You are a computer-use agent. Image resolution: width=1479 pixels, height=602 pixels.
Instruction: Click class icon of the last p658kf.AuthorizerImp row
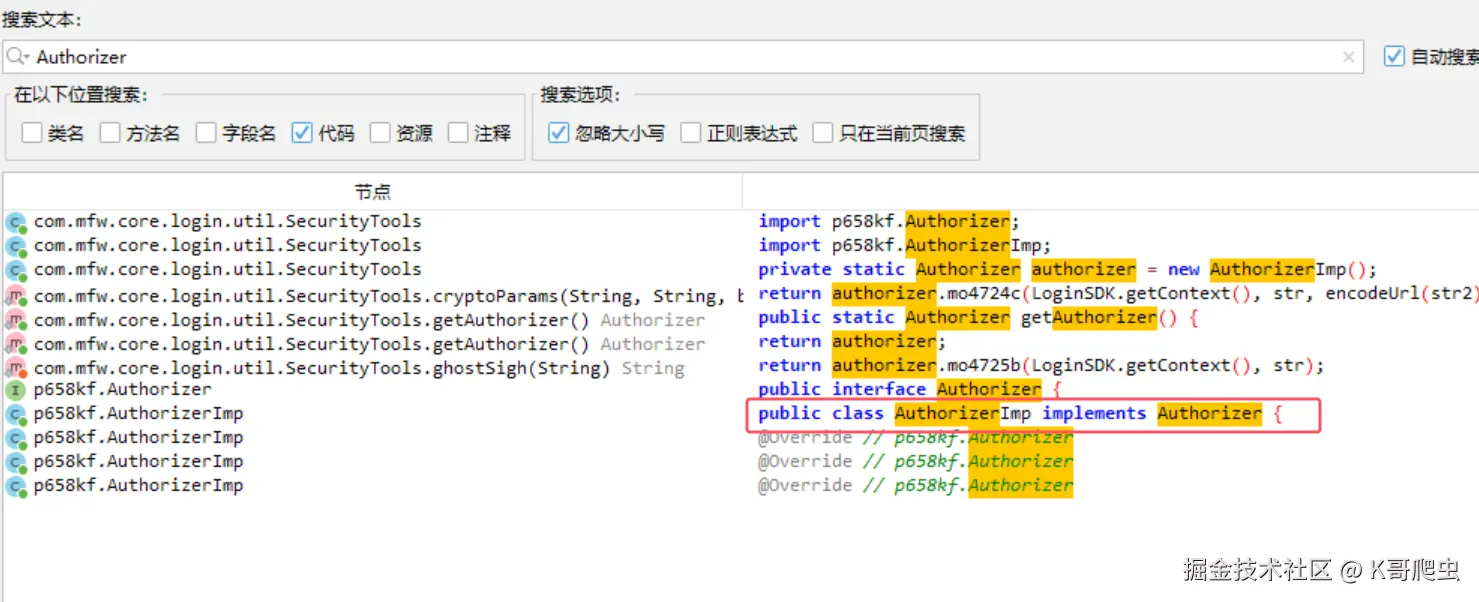point(15,486)
